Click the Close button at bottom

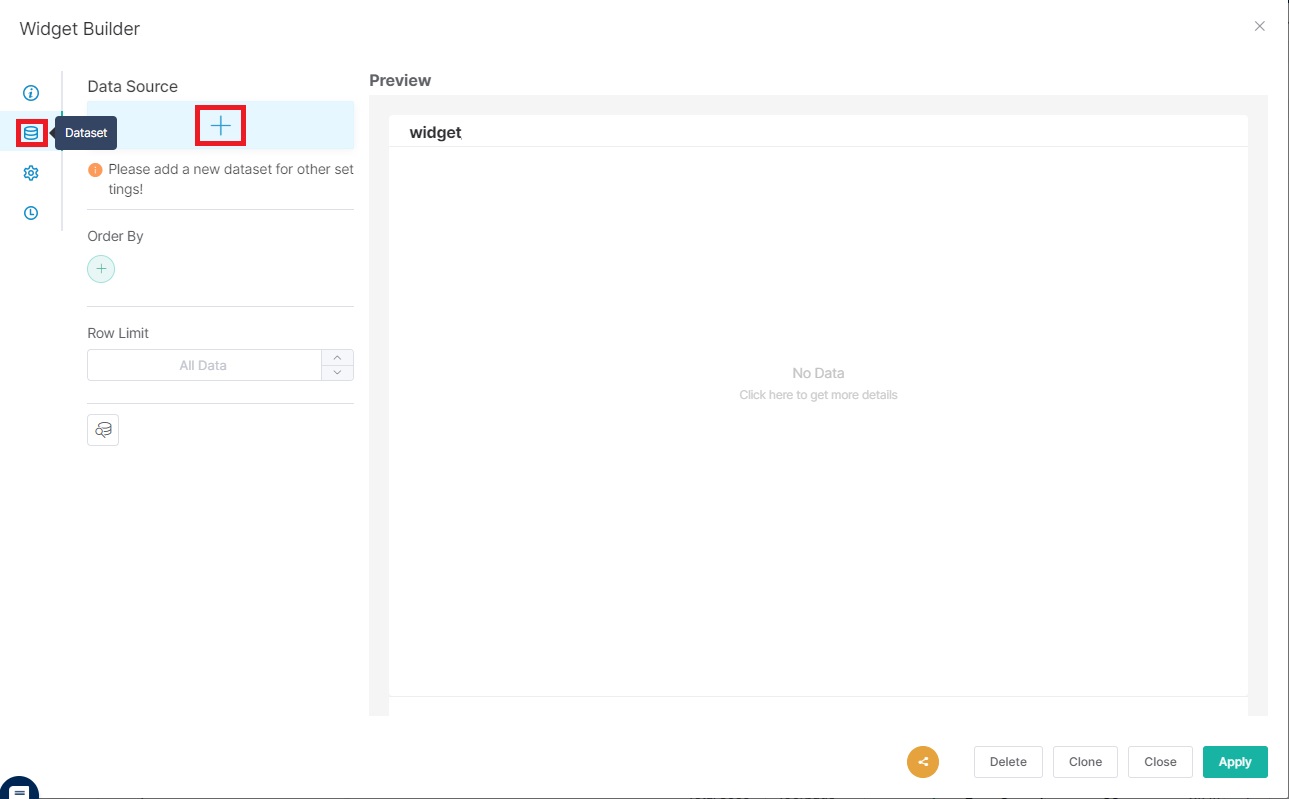(x=1160, y=762)
